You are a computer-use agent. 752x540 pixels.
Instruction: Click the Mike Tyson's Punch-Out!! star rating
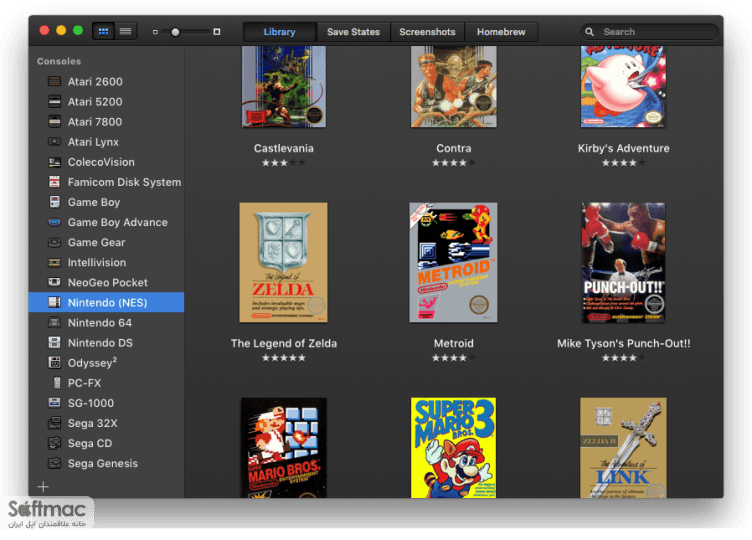click(x=623, y=358)
